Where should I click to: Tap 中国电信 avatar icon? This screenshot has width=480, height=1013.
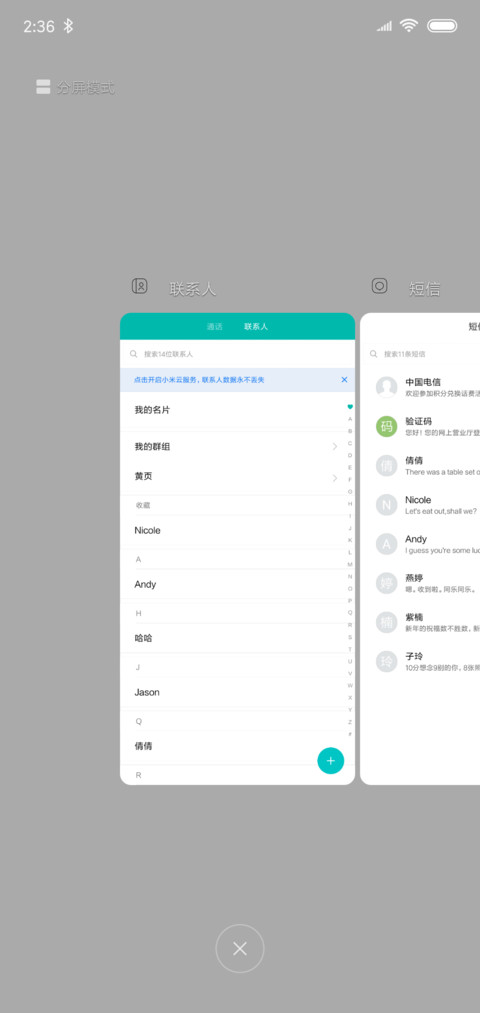coord(386,387)
